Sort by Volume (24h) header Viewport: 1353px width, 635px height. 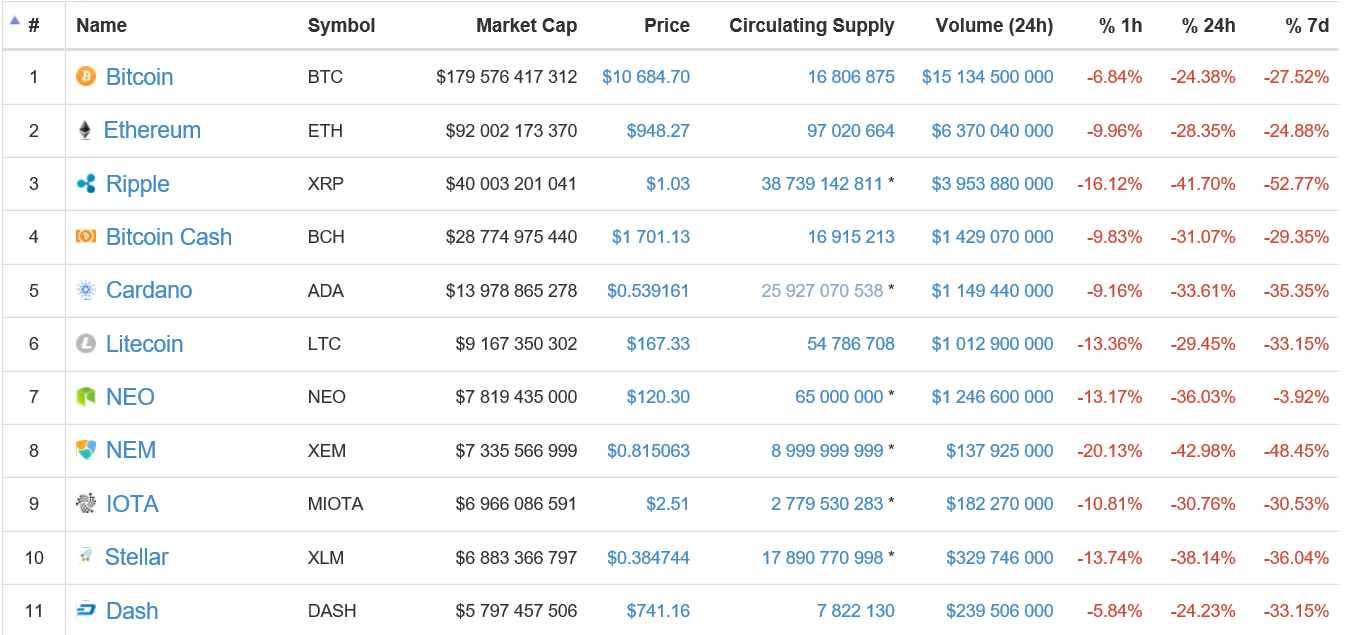point(994,26)
